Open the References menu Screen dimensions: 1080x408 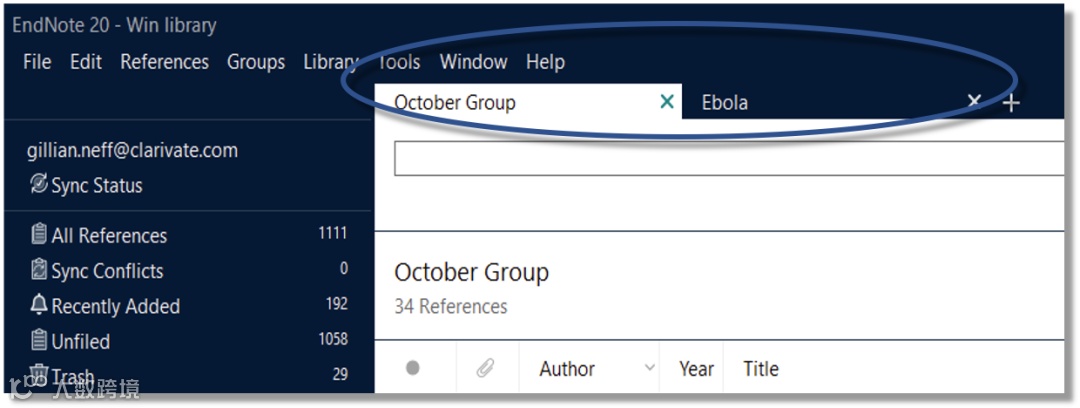coord(164,62)
